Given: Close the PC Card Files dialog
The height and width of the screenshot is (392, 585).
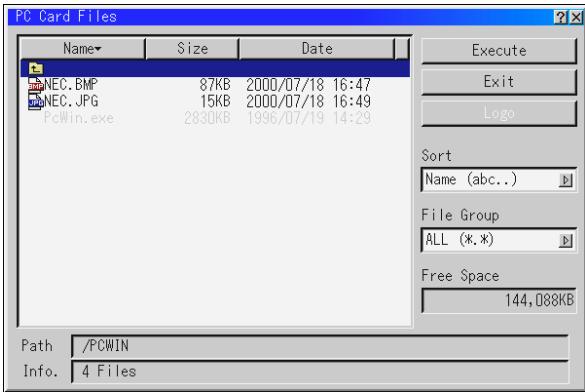Looking at the screenshot, I should tap(576, 17).
